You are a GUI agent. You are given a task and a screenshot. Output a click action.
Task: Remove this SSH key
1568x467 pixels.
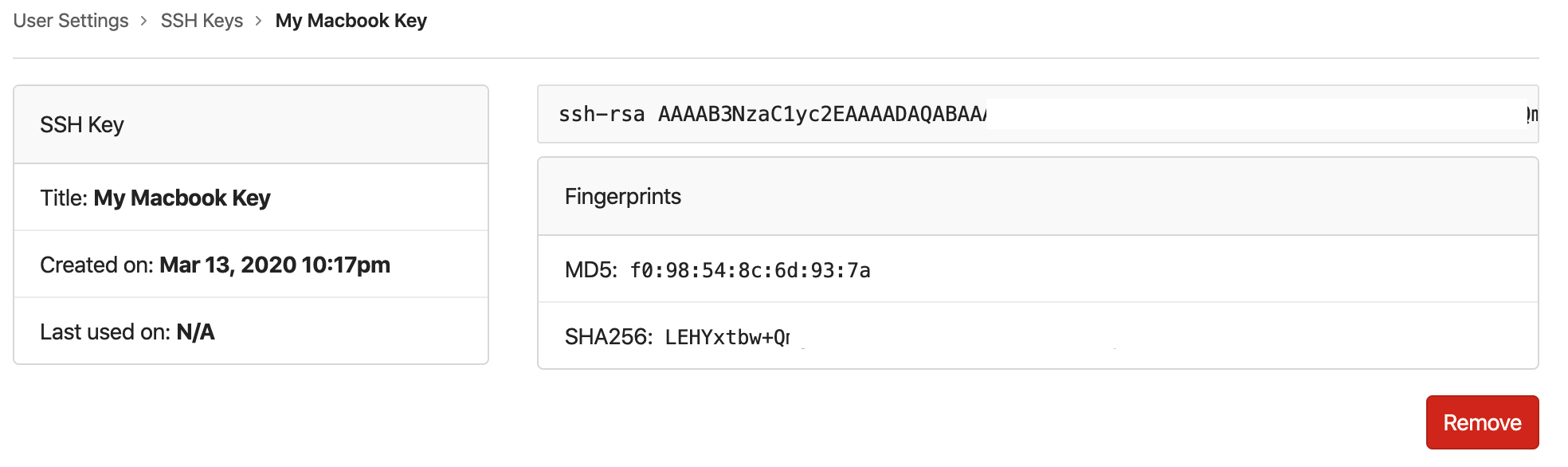[1481, 422]
